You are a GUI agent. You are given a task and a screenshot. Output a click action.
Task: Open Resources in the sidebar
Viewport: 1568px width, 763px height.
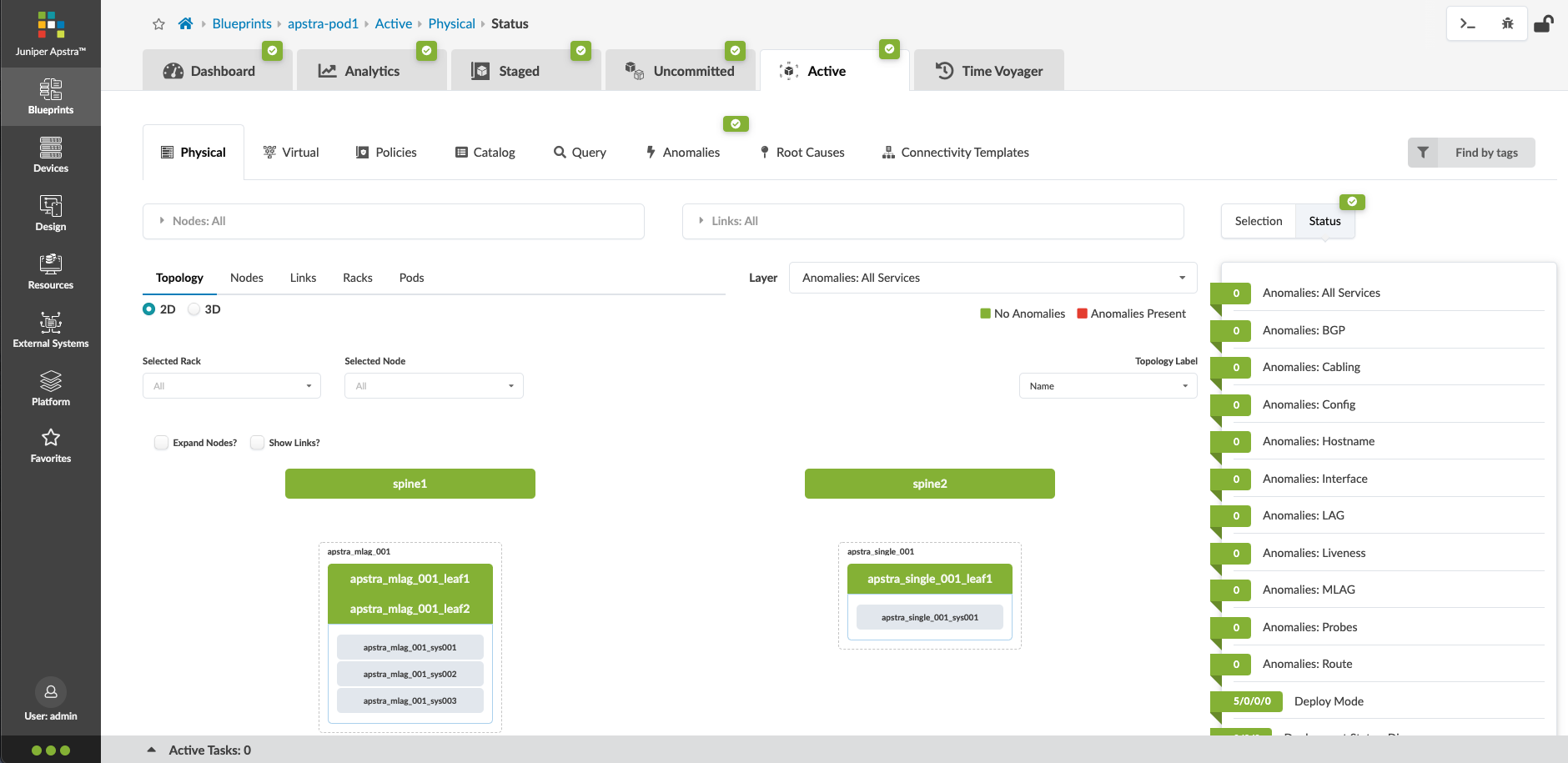coord(50,272)
